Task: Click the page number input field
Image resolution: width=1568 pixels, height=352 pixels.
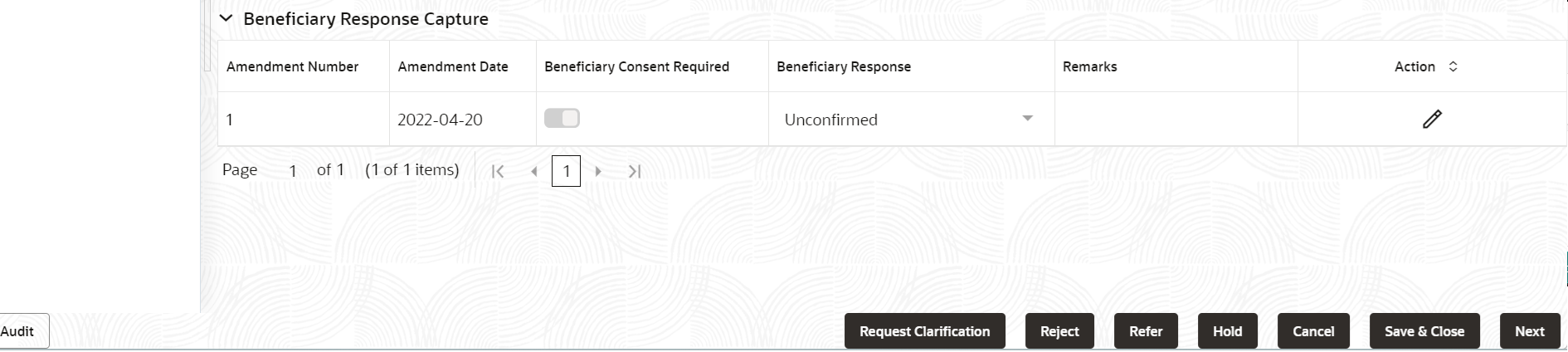Action: (292, 171)
